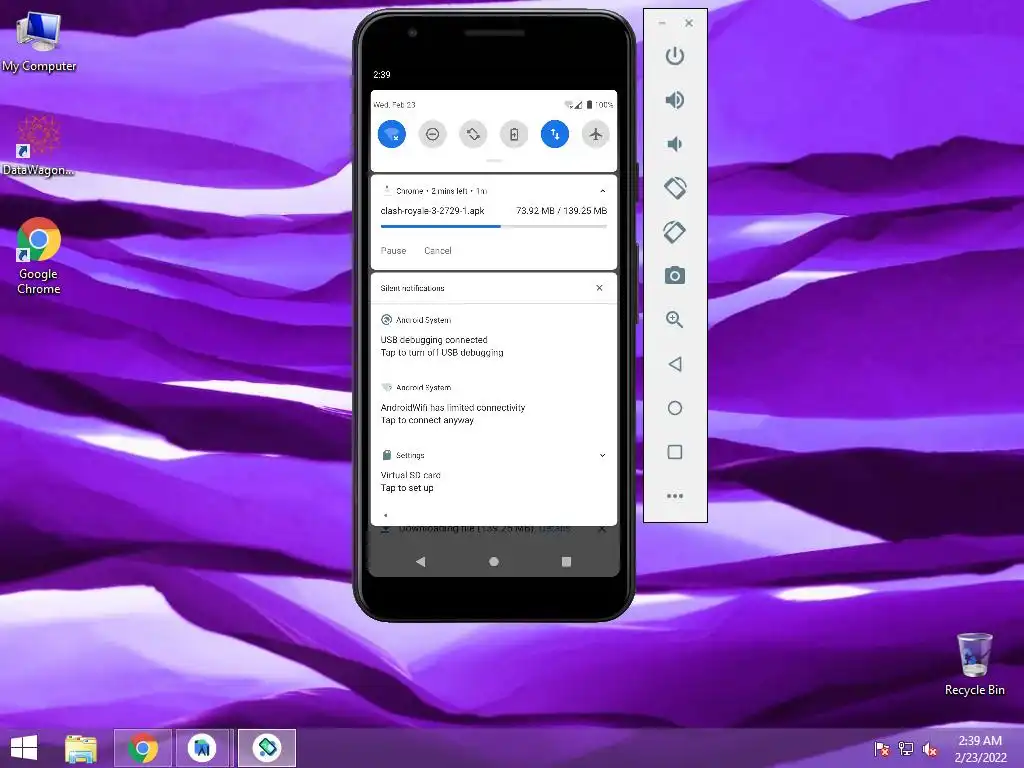Viewport: 1024px width, 768px height.
Task: Click the download progress bar
Action: coord(494,227)
